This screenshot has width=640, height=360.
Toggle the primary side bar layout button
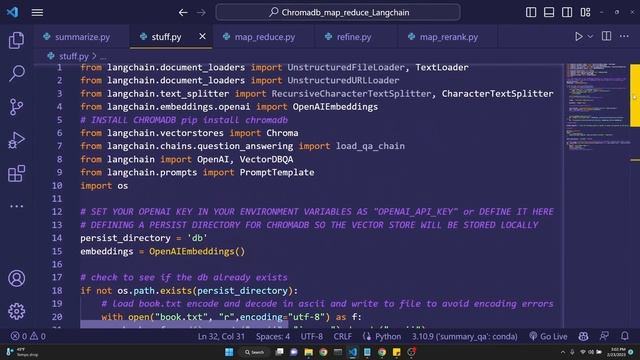pyautogui.click(x=531, y=12)
